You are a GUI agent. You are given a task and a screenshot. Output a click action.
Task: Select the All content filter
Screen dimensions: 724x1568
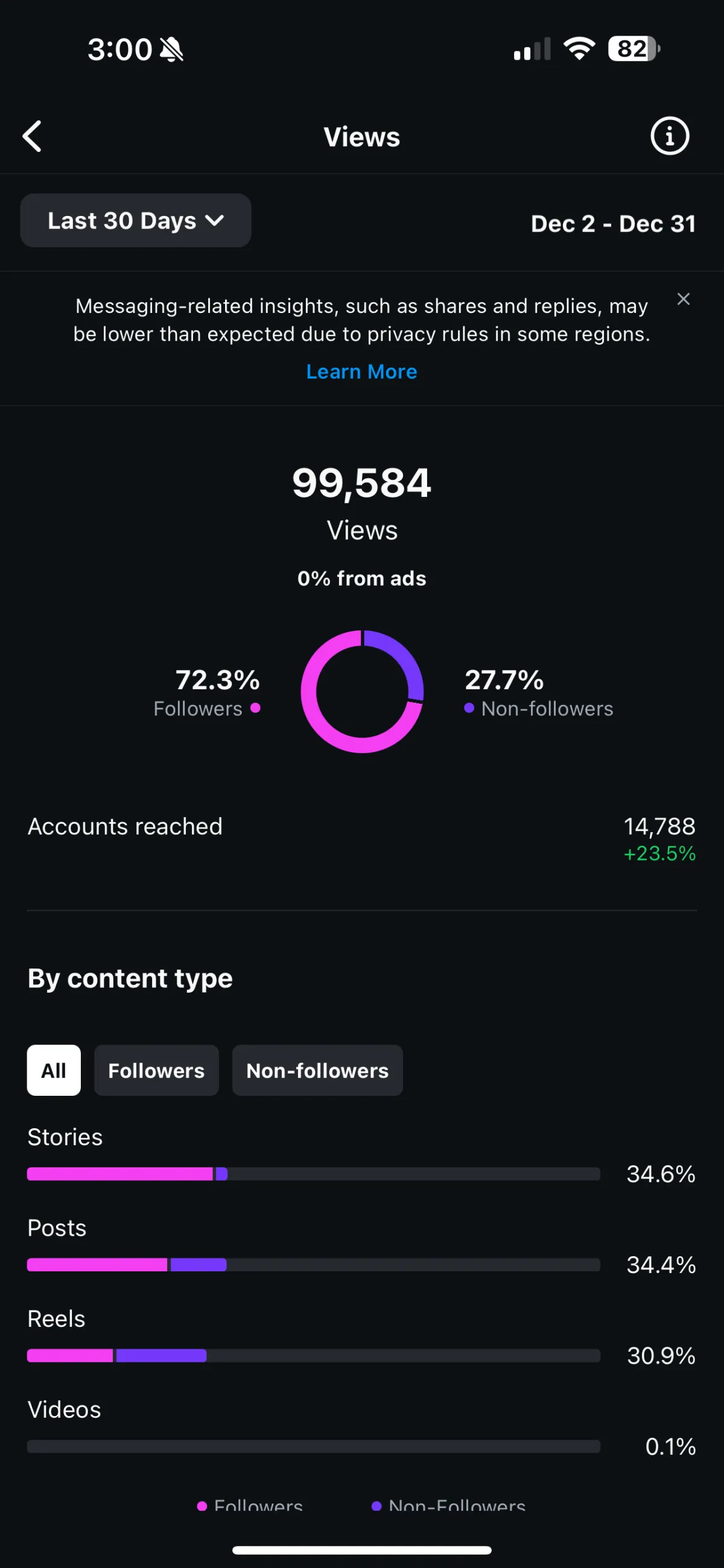[x=54, y=1070]
